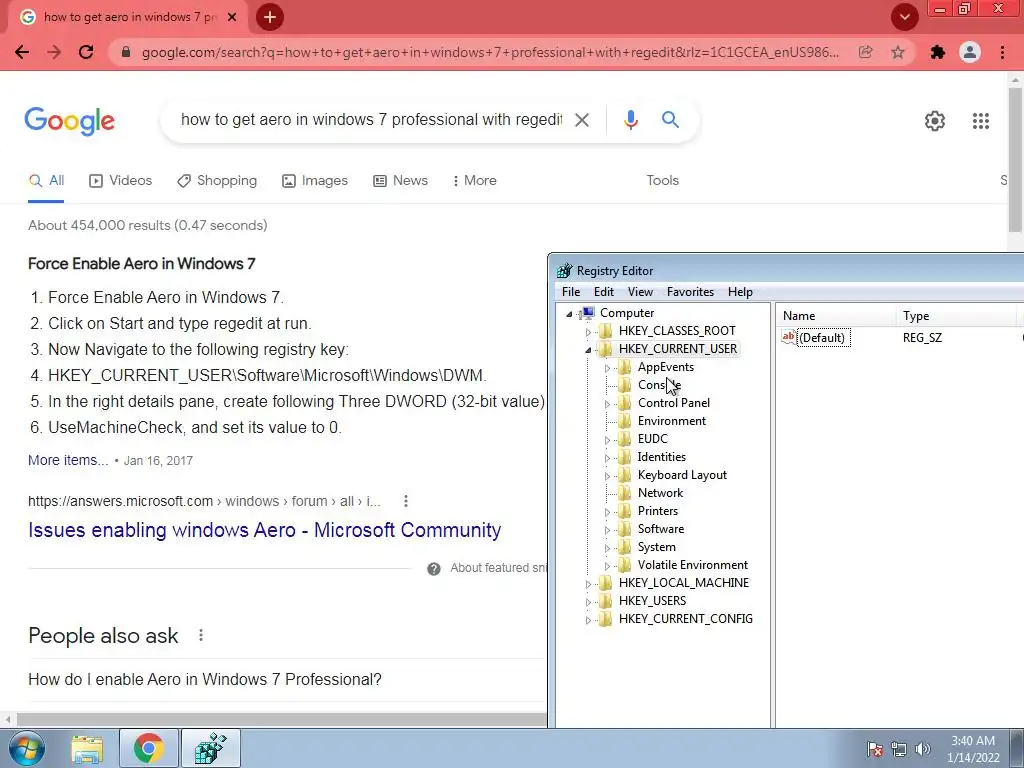
Task: Switch to the Images tab
Action: coord(315,181)
